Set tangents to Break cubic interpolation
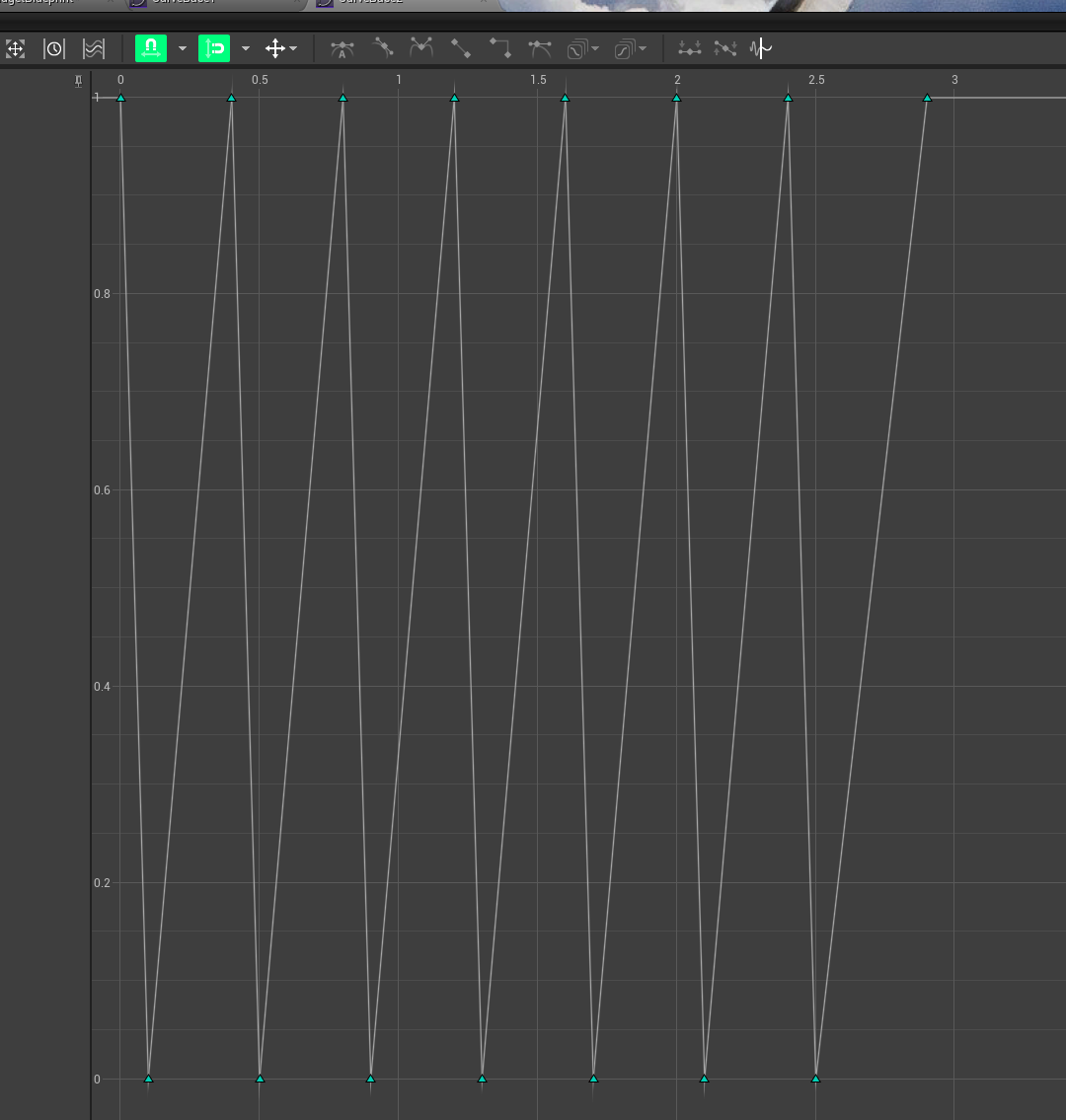 (421, 47)
